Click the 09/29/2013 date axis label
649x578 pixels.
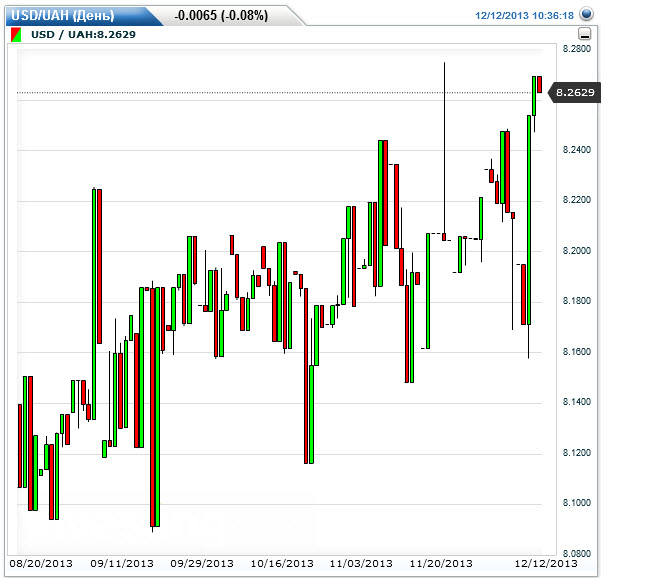[x=202, y=564]
